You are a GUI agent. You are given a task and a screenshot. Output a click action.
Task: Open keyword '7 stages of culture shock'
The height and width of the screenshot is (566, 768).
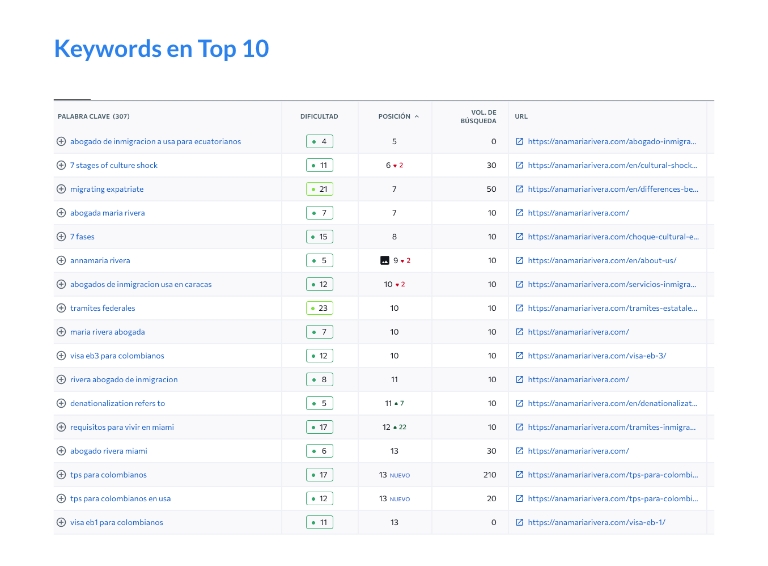pos(114,165)
